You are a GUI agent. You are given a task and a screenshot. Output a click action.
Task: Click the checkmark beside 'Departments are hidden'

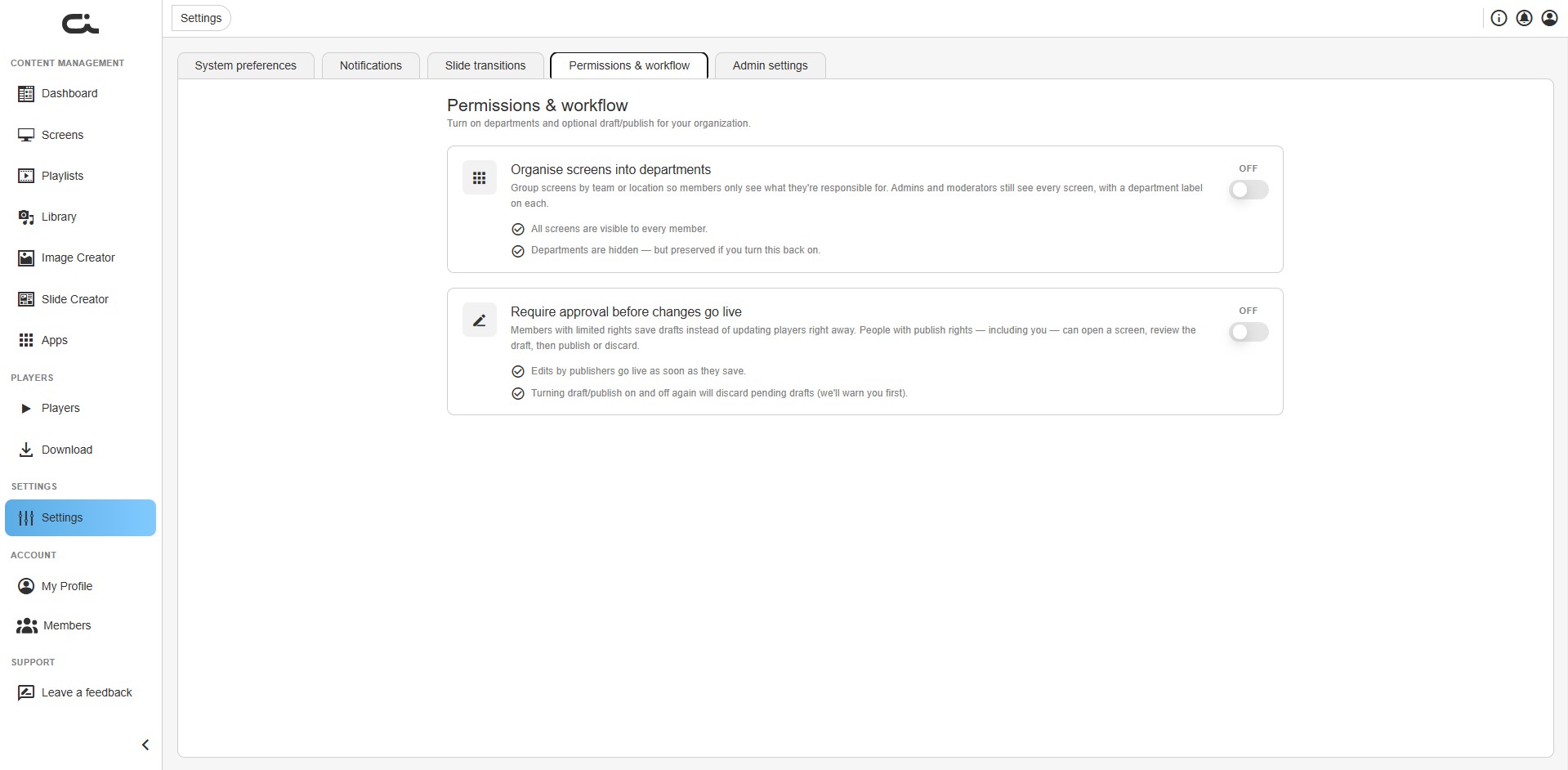point(518,251)
